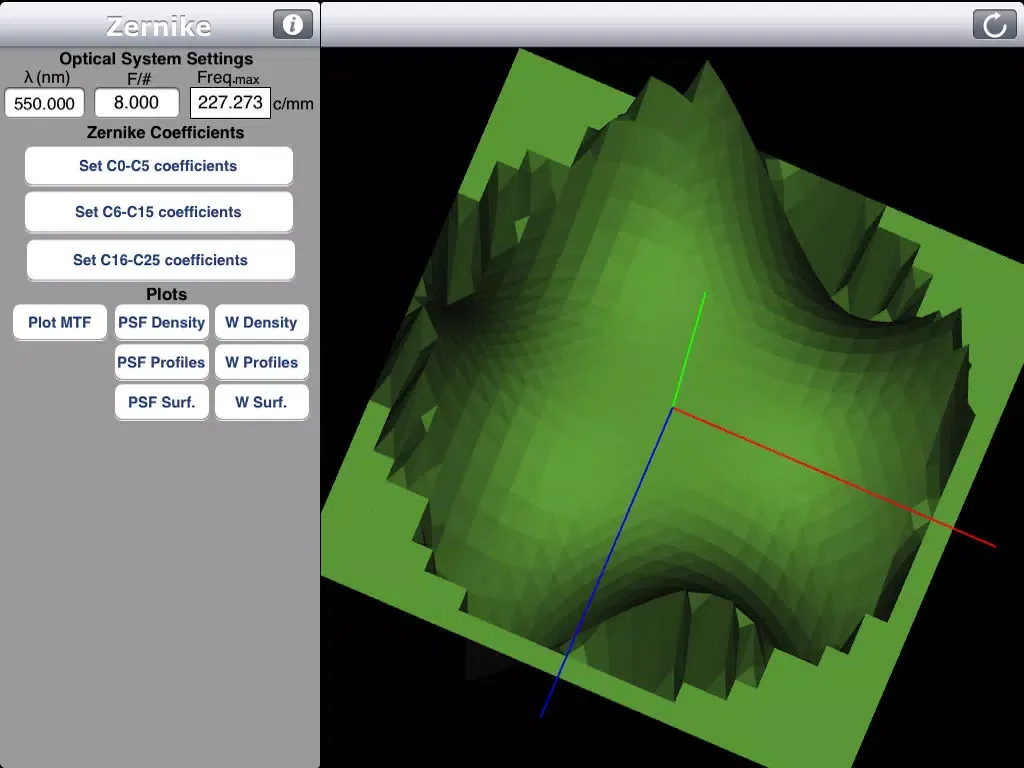Tap the refresh icon in top bar
The height and width of the screenshot is (768, 1024).
point(994,25)
